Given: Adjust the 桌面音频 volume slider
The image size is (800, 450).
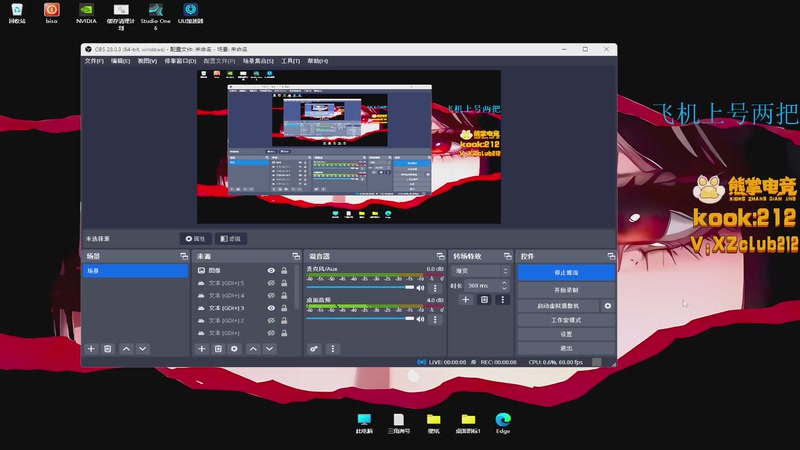Looking at the screenshot, I should coord(360,319).
